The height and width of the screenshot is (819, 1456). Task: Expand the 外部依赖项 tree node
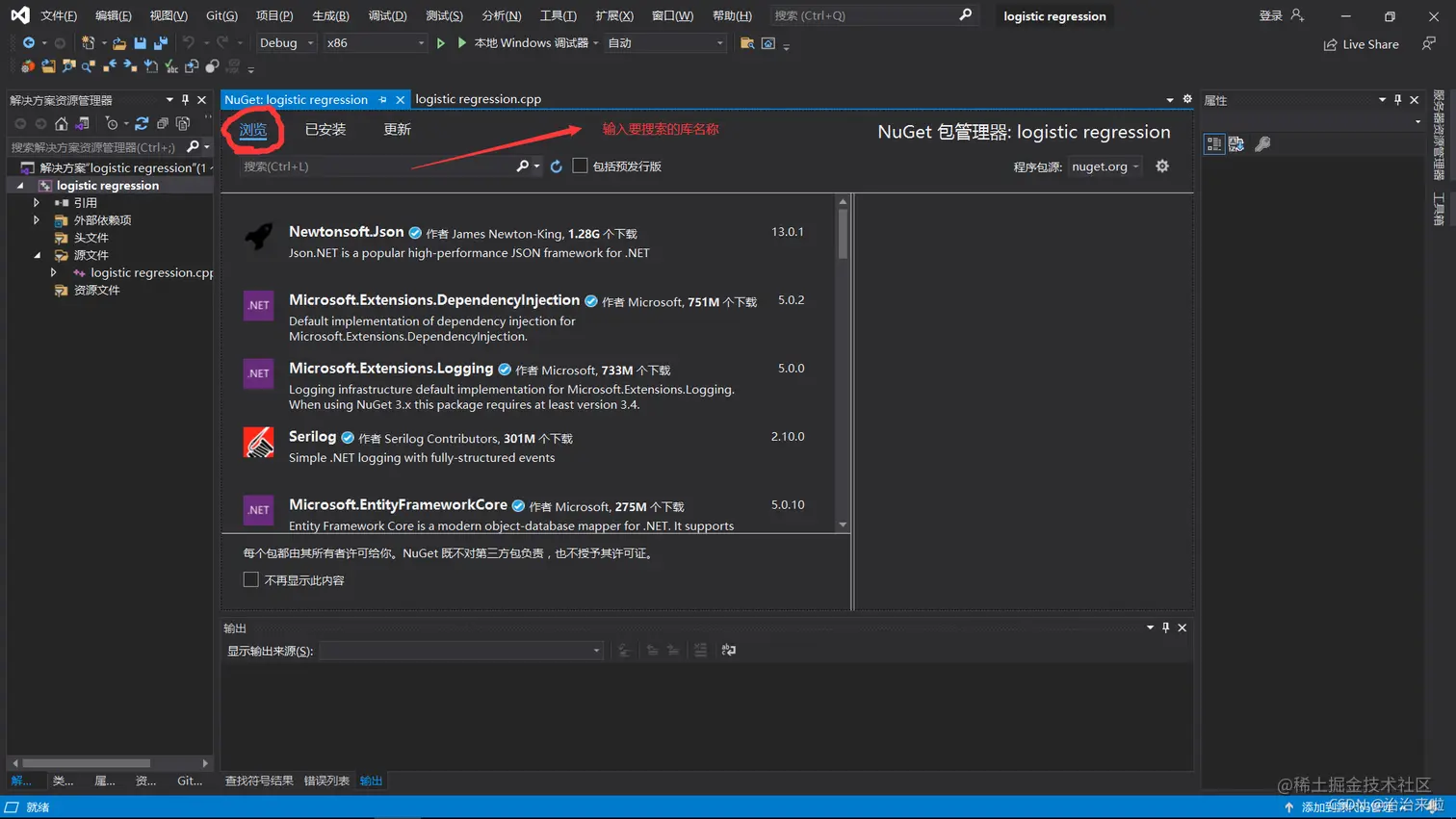click(x=37, y=220)
